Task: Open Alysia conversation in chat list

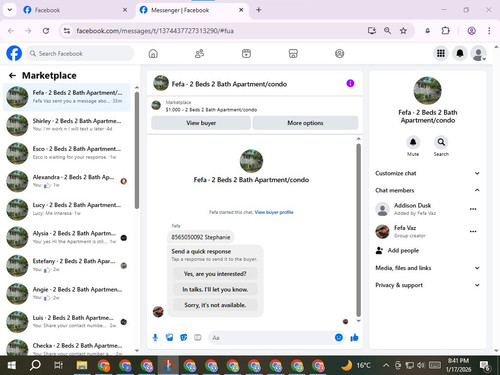Action: point(67,237)
